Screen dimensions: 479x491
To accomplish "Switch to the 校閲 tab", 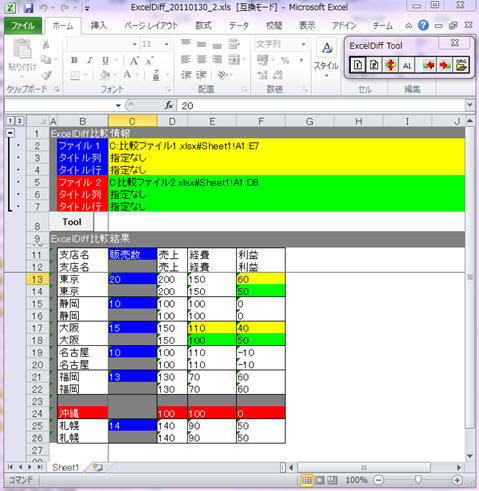I will [x=274, y=26].
